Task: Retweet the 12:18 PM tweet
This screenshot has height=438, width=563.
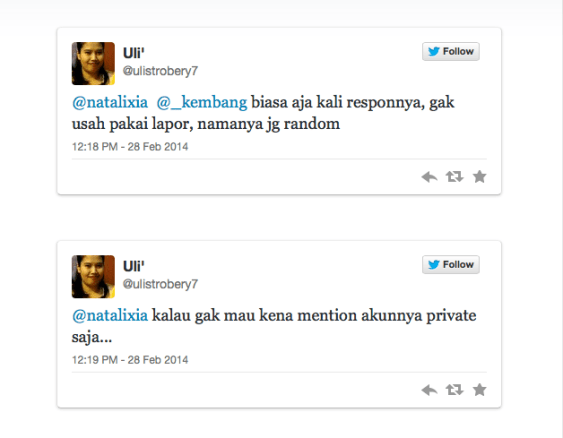Action: click(x=455, y=177)
